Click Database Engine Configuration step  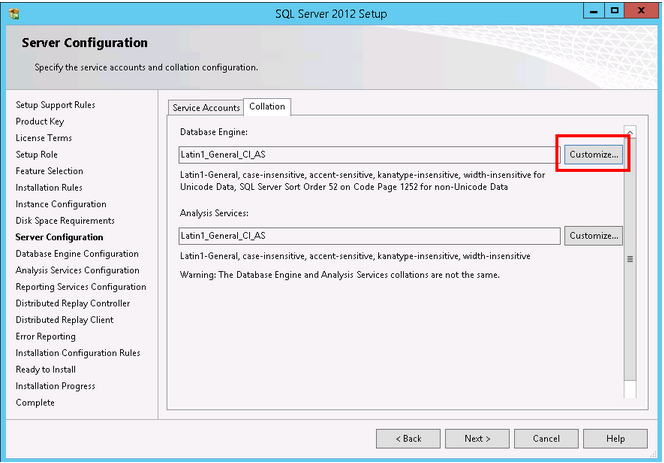[x=77, y=254]
